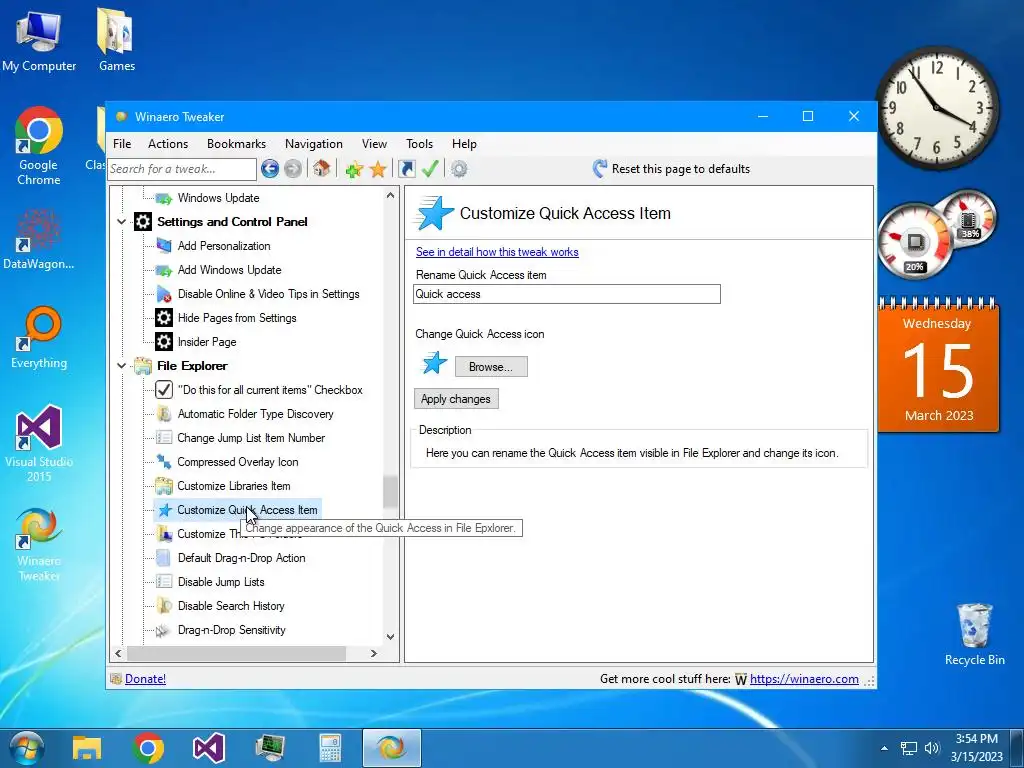Open the https://winaero.com link
The image size is (1024, 768).
click(x=804, y=679)
